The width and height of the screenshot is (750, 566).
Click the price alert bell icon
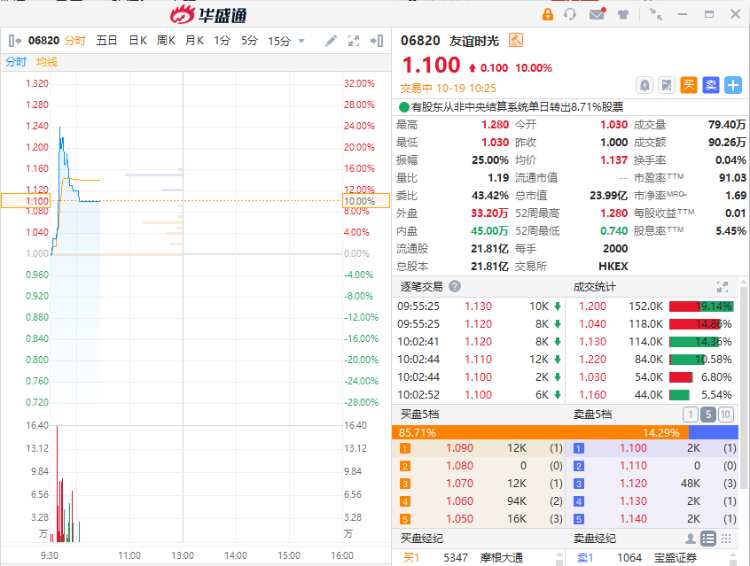point(645,85)
